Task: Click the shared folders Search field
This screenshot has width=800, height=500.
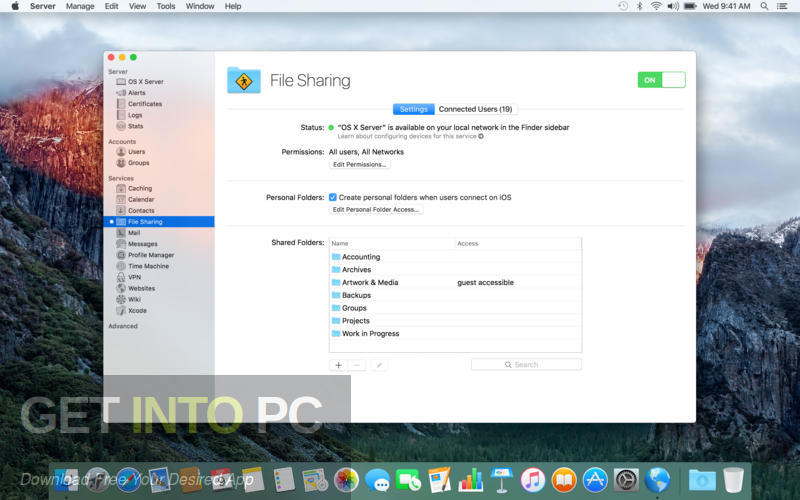Action: tap(526, 365)
